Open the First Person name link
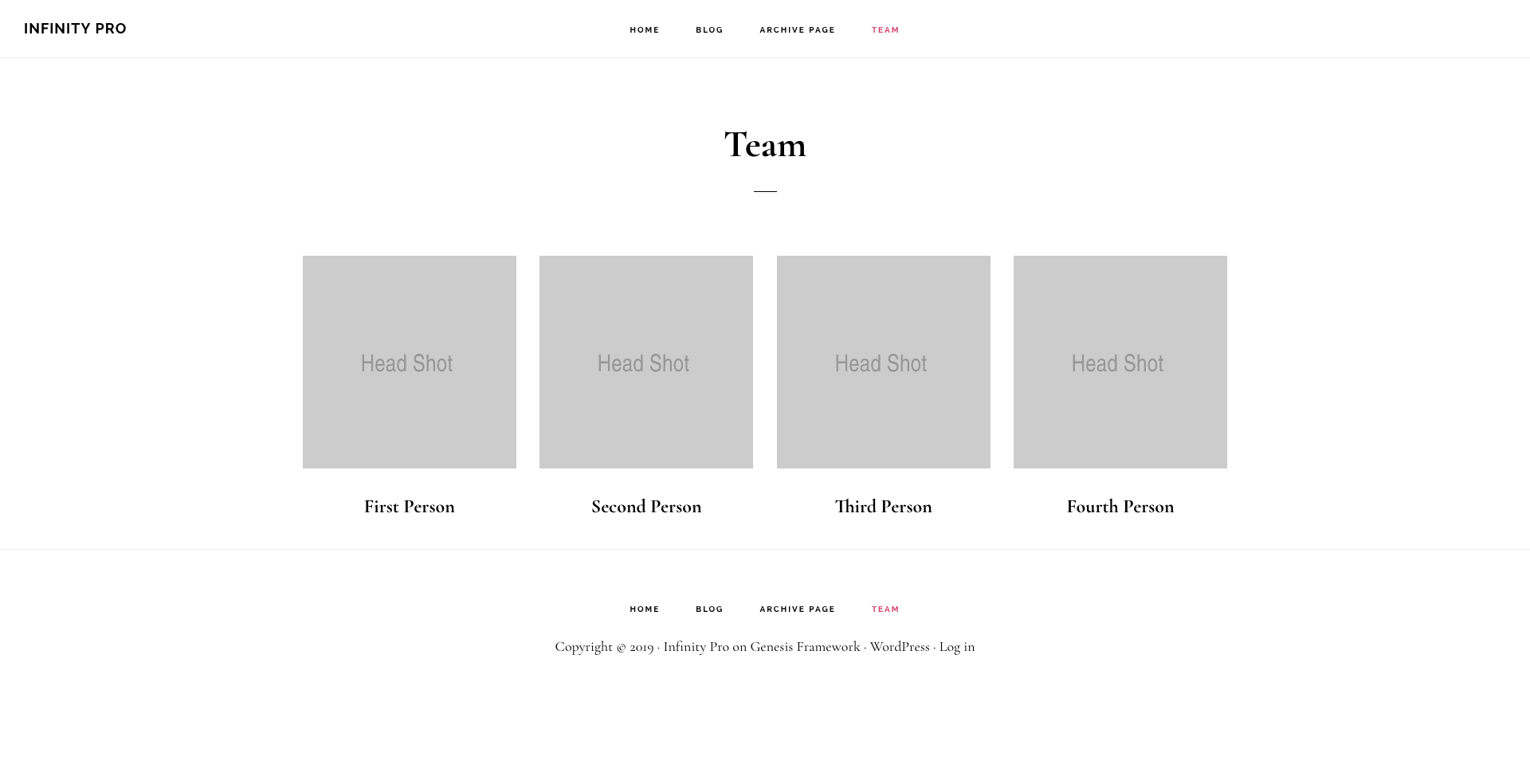This screenshot has width=1530, height=784. point(409,507)
